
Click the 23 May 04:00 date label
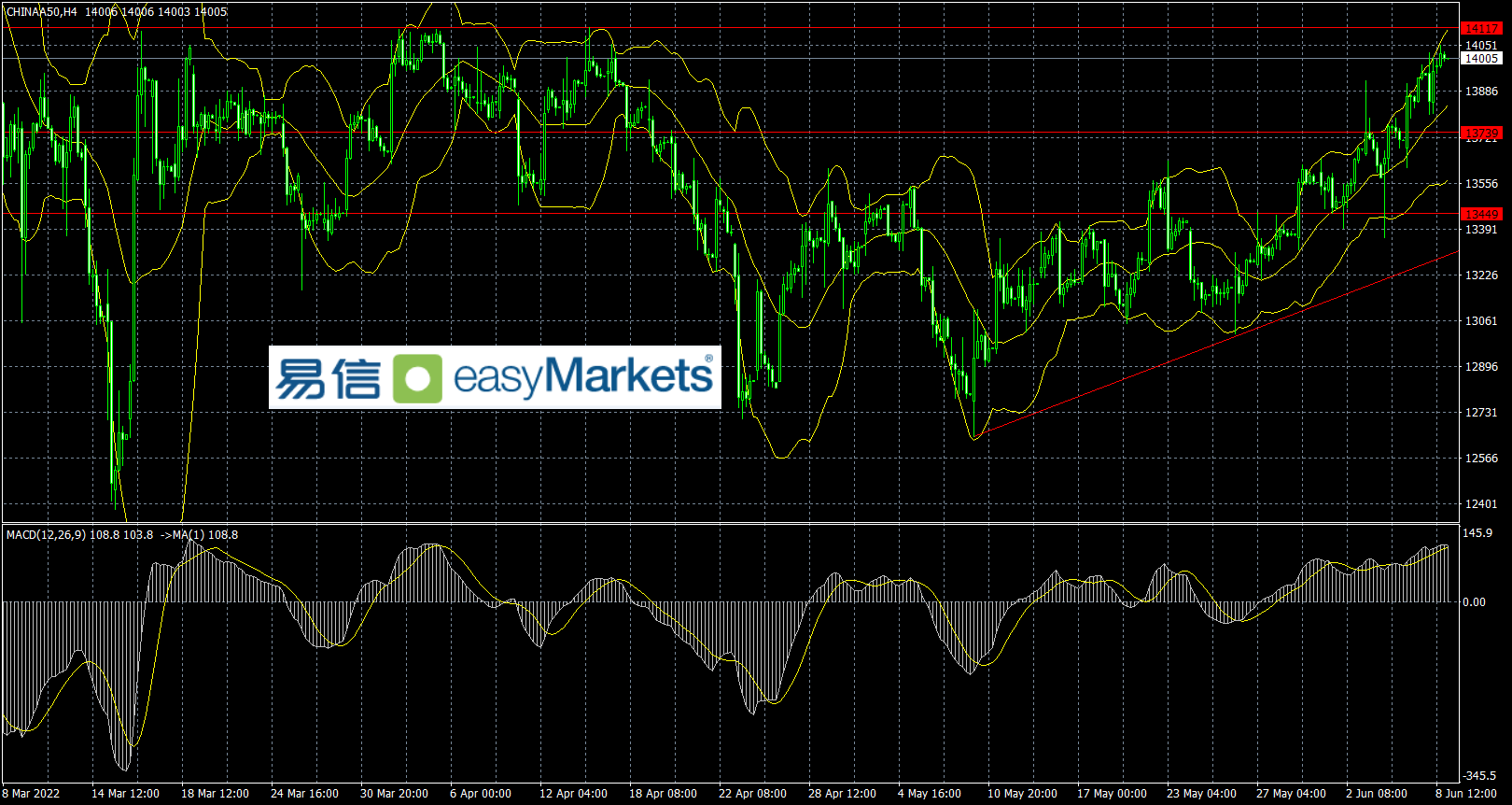coord(1201,794)
